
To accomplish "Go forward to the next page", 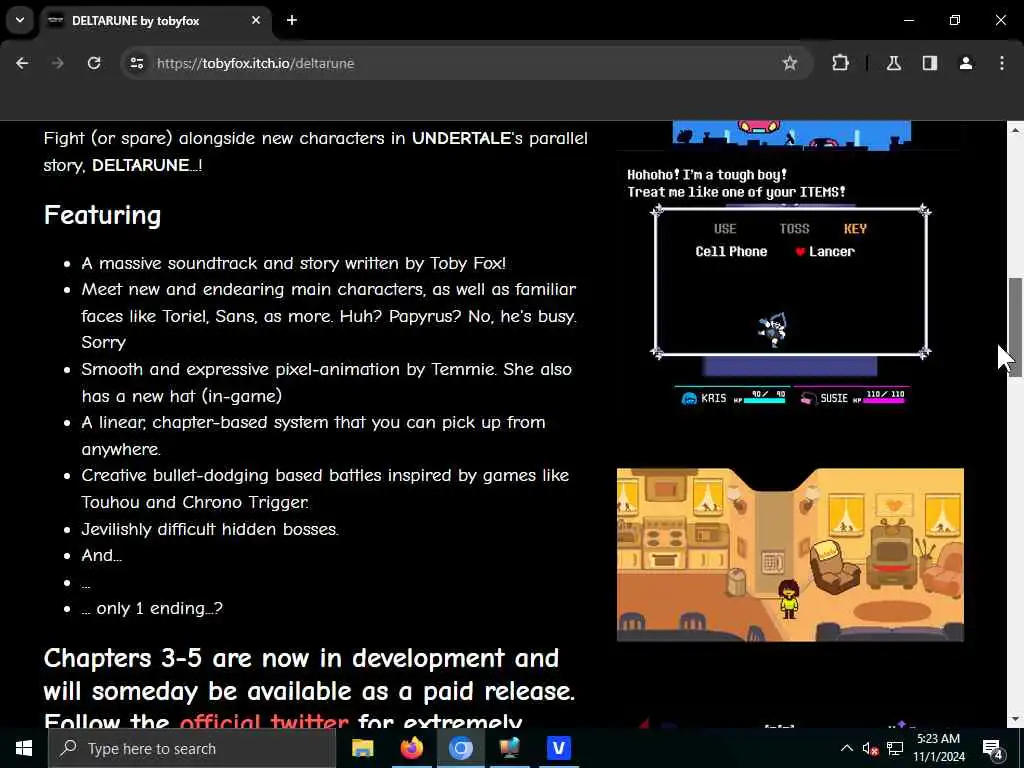I will pos(58,63).
